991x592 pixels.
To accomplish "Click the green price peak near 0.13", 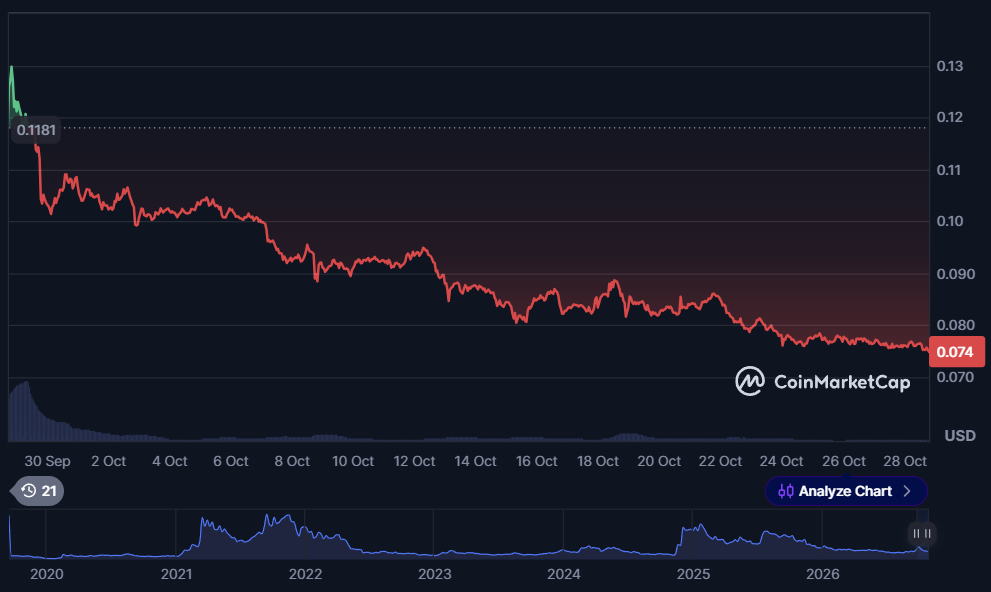I will pyautogui.click(x=12, y=68).
